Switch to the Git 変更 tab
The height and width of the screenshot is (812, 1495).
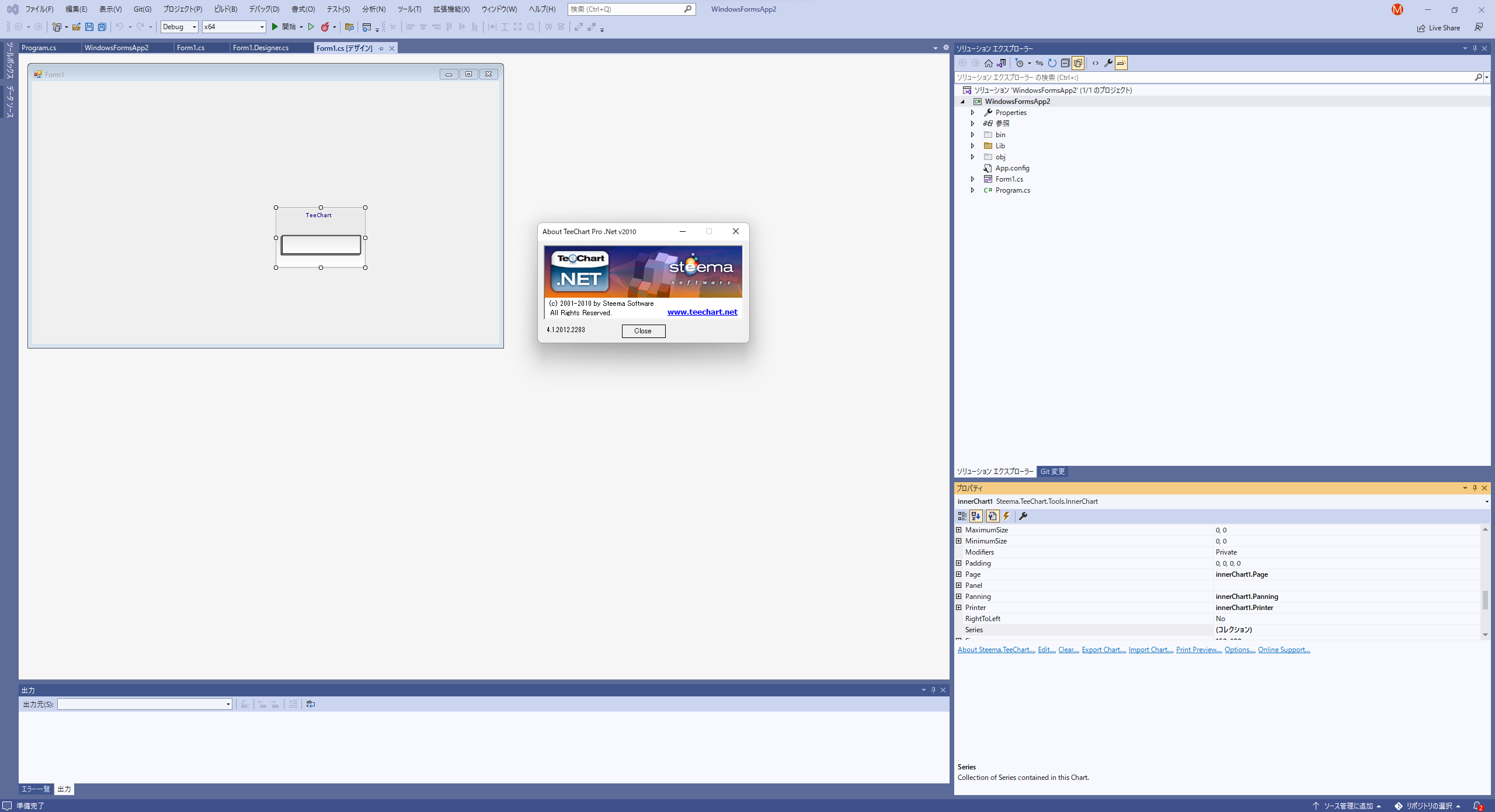point(1052,472)
